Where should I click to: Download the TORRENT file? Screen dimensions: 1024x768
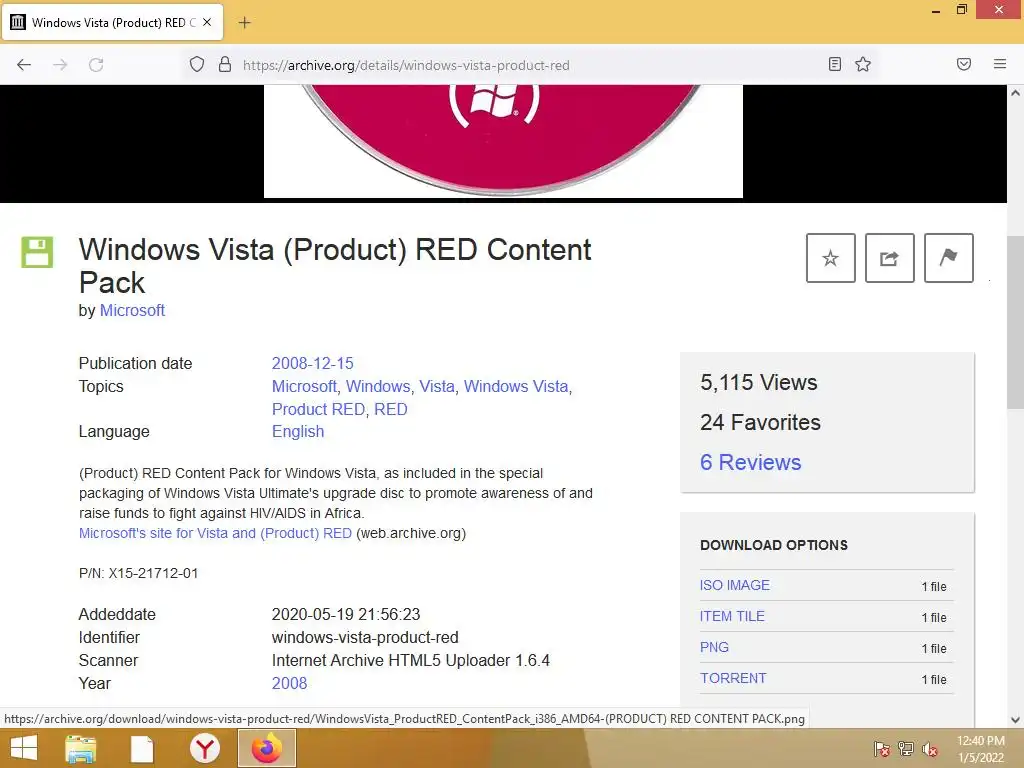[733, 678]
